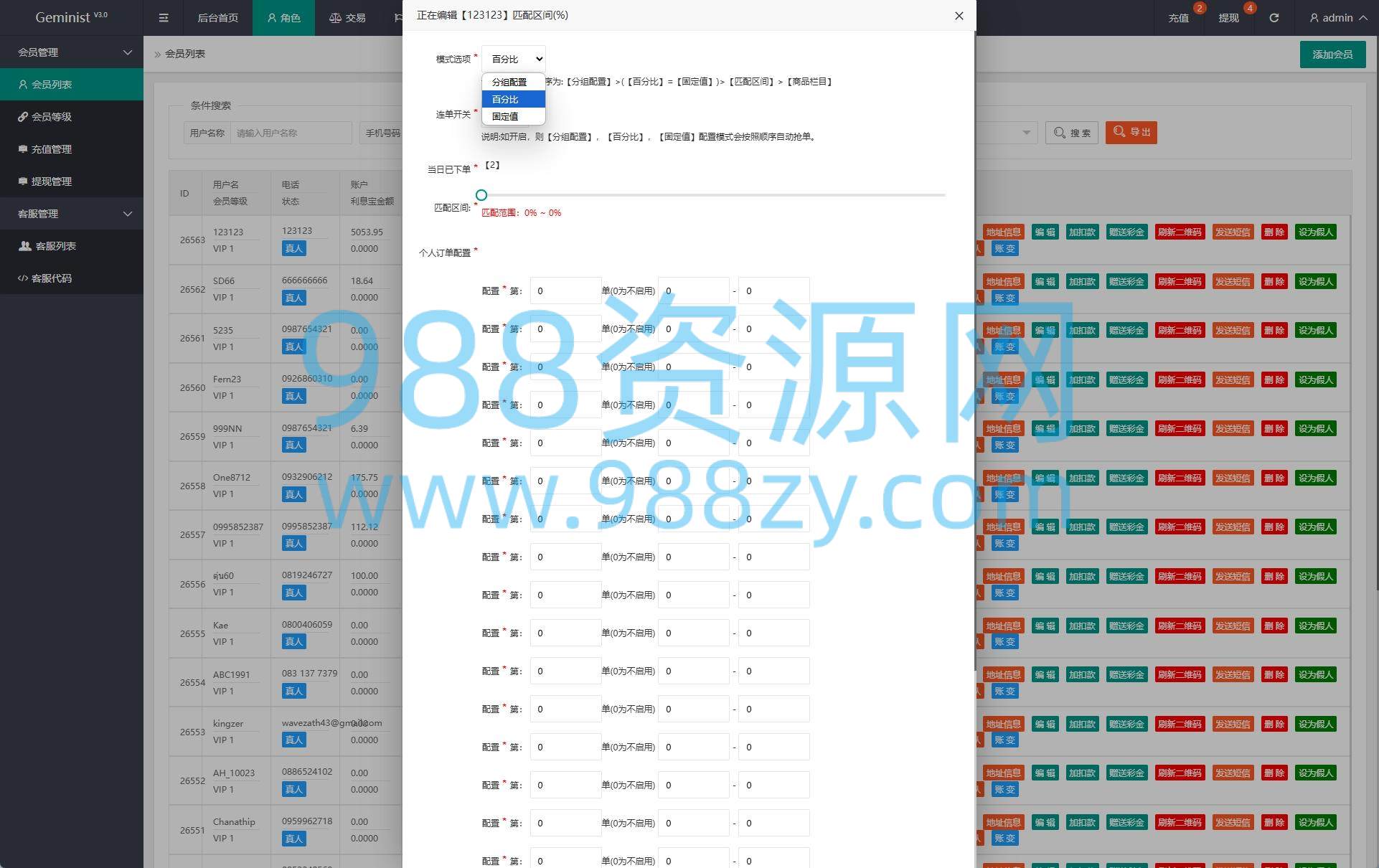This screenshot has height=868, width=1379.
Task: Click the 添加会员 button
Action: pyautogui.click(x=1332, y=55)
